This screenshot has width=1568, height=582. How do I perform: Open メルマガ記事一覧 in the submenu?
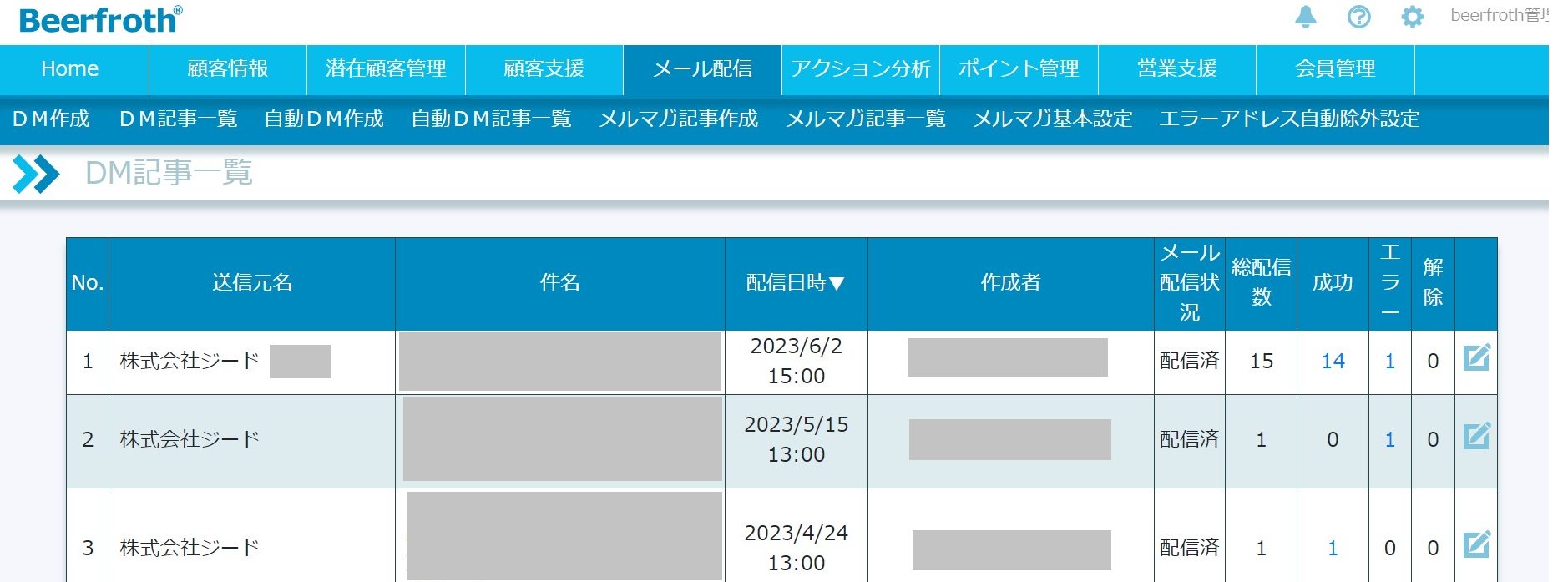(865, 119)
